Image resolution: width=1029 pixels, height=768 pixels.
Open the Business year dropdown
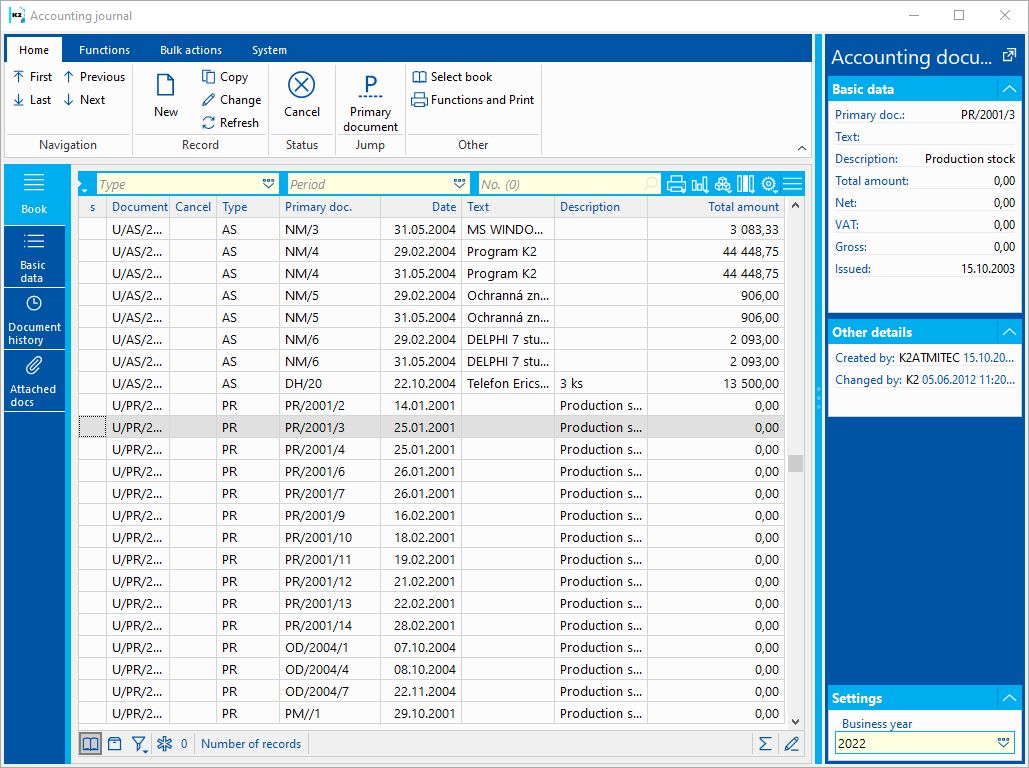click(1004, 743)
